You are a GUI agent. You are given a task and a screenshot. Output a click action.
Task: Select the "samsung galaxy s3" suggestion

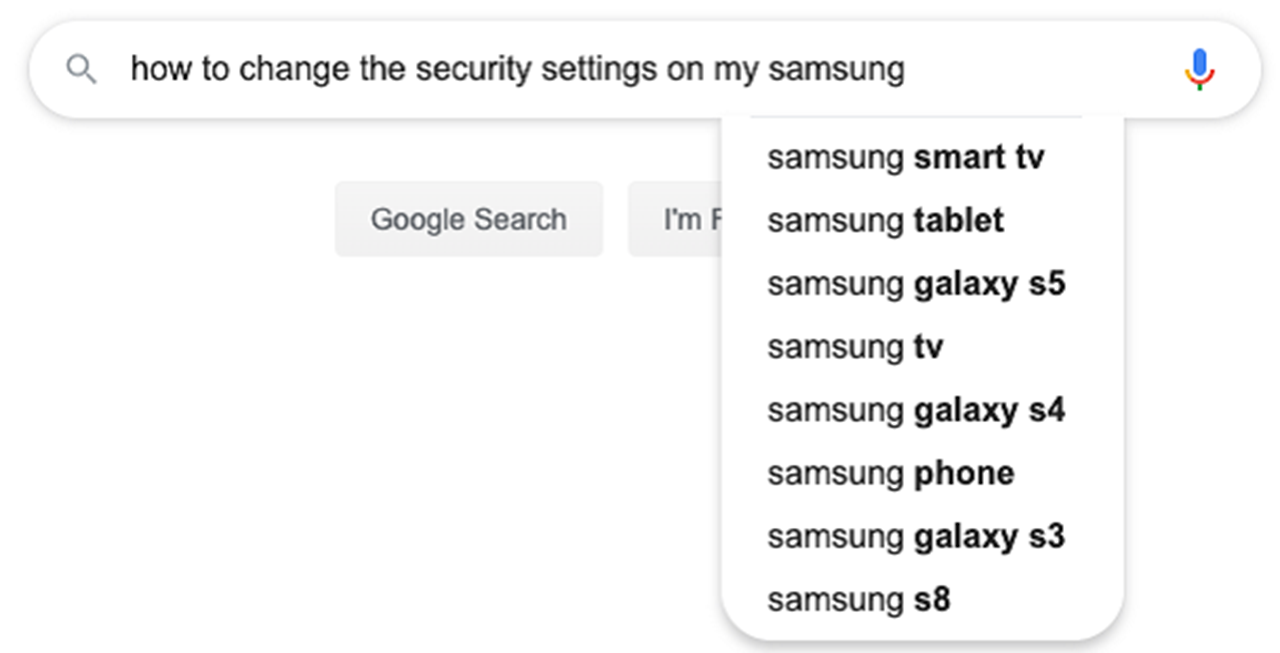[x=916, y=537]
